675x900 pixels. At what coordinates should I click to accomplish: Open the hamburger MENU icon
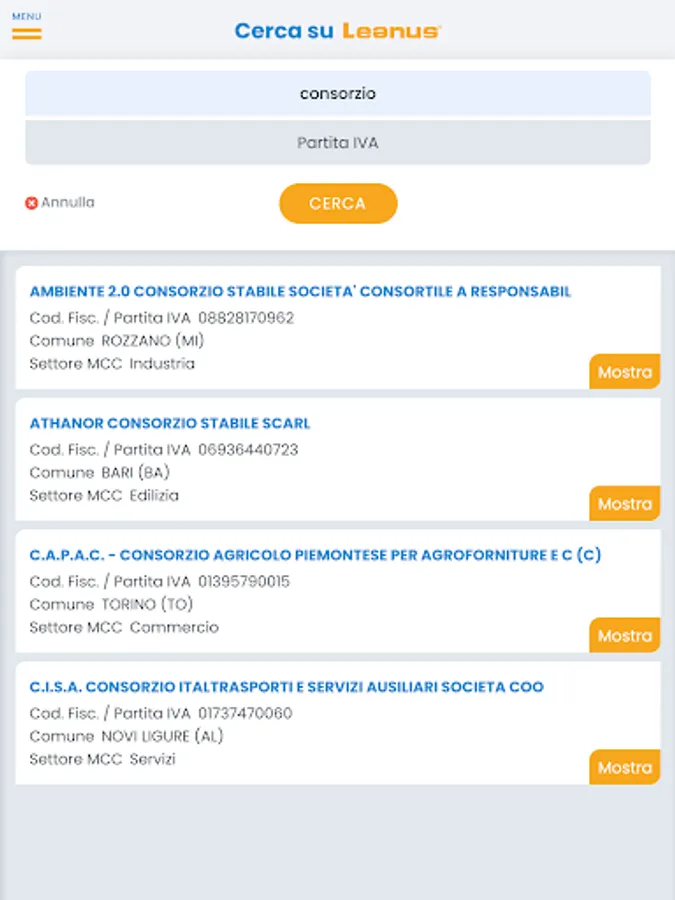pyautogui.click(x=27, y=32)
